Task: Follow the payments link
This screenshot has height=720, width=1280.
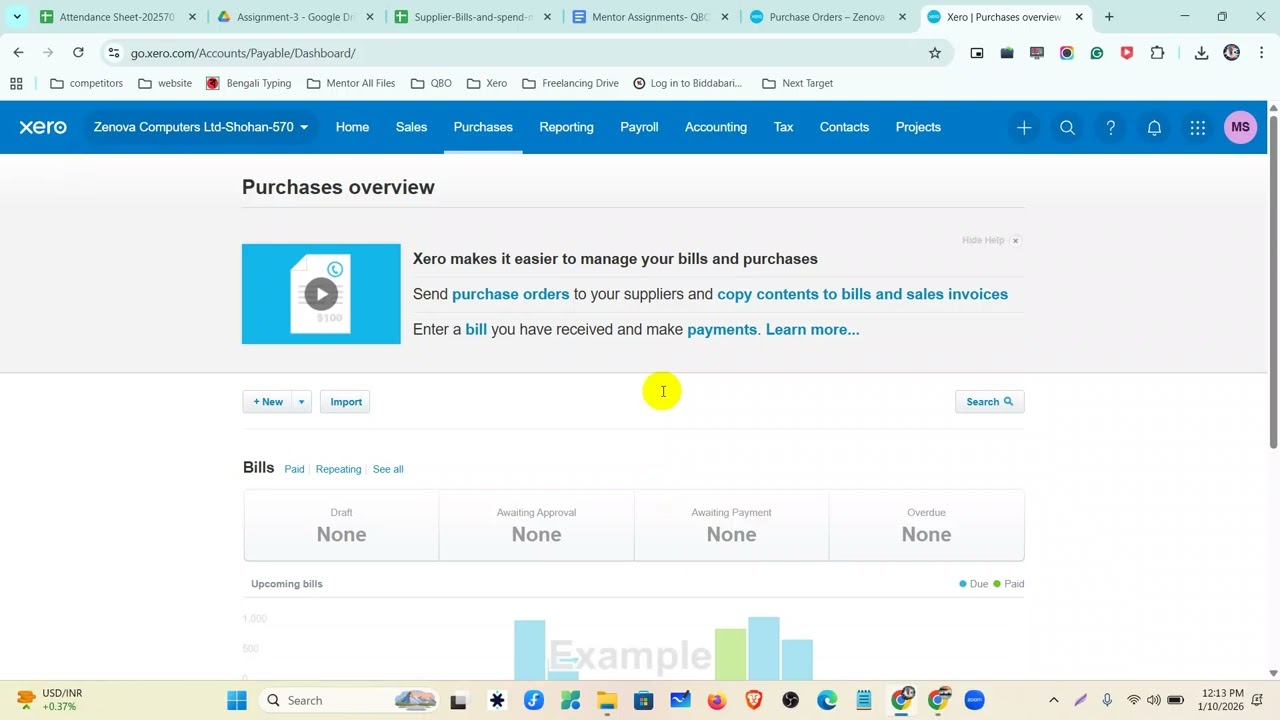Action: [722, 329]
